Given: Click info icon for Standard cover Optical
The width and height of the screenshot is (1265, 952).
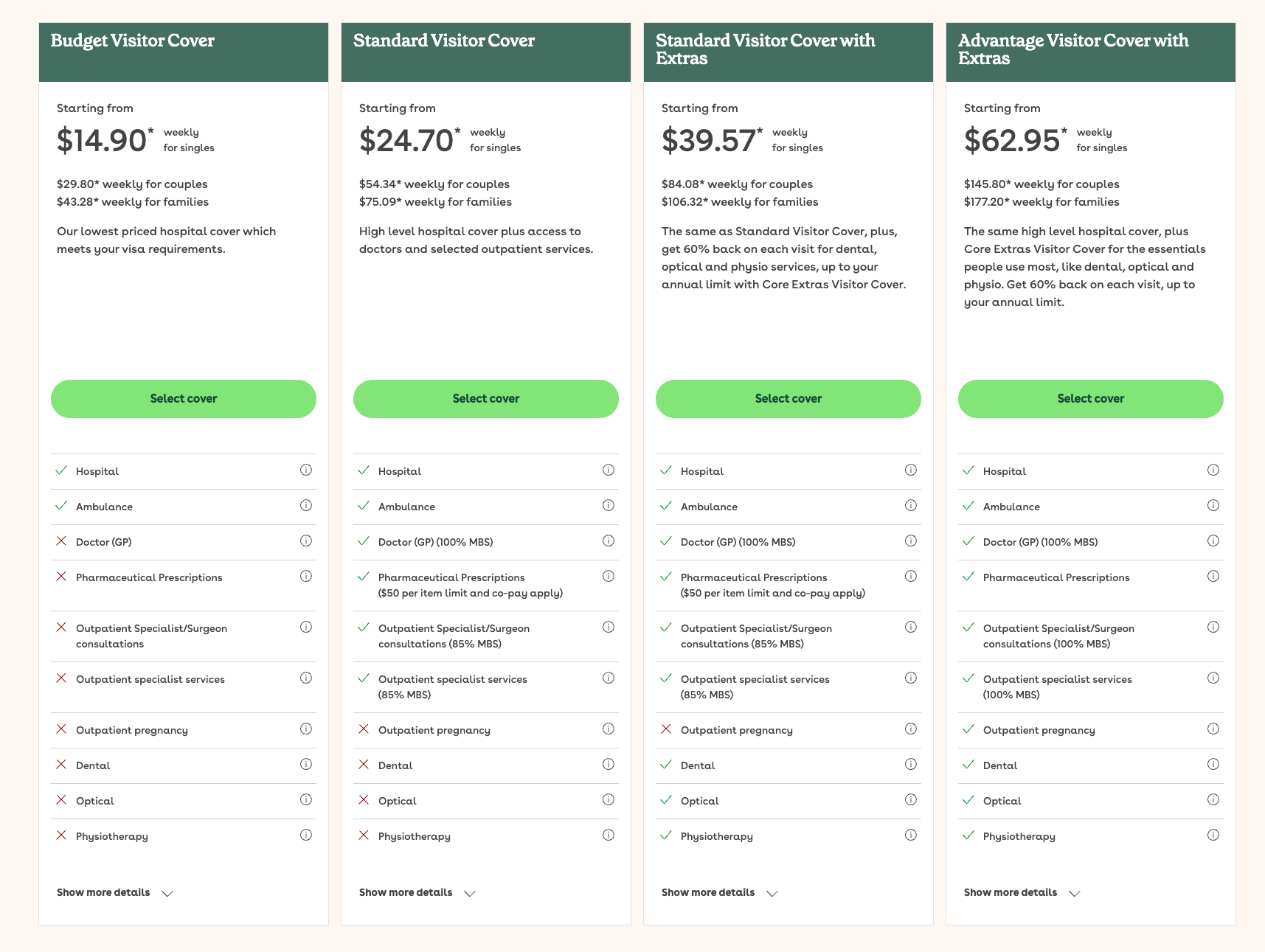Looking at the screenshot, I should pos(609,799).
